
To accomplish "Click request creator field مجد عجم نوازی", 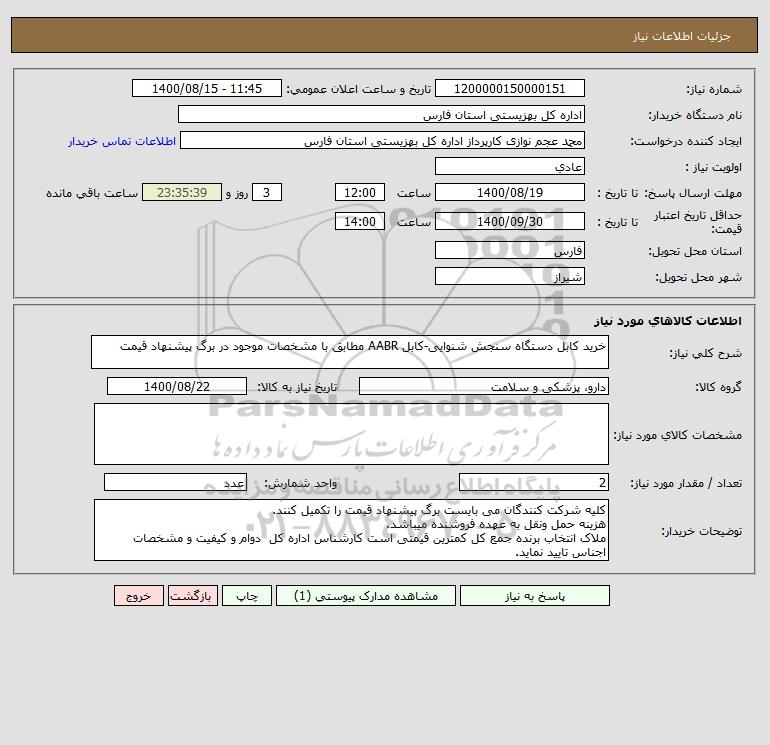I will (383, 140).
